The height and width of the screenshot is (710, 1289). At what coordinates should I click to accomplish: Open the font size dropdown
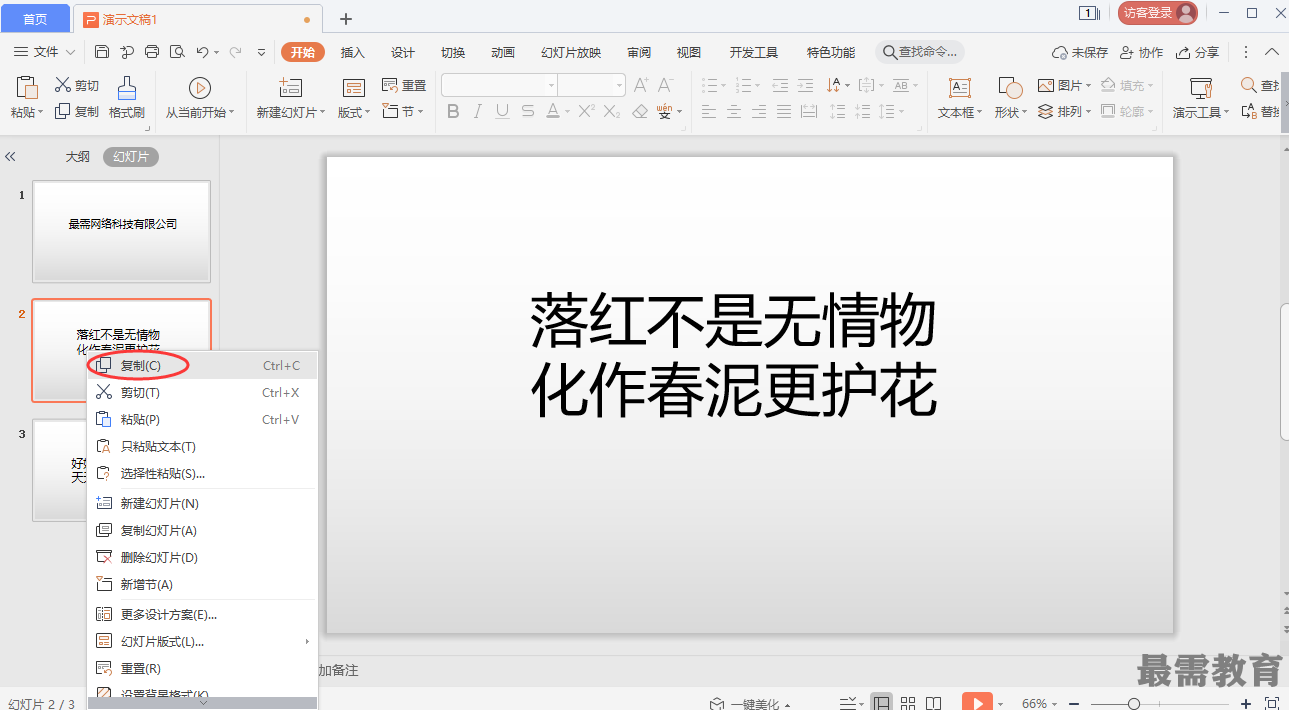click(619, 86)
